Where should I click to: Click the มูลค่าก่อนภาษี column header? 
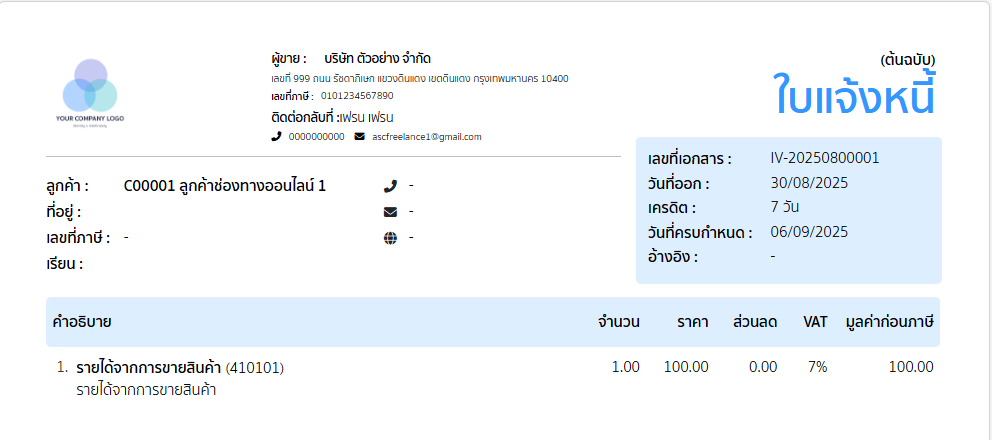(x=890, y=322)
